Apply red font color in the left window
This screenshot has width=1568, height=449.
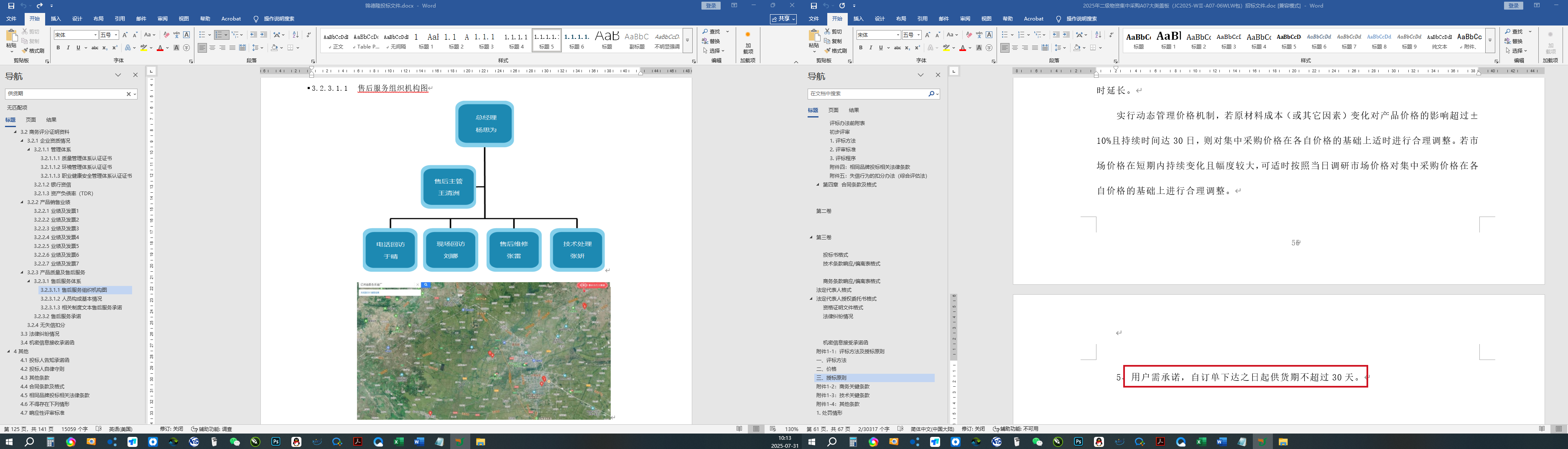tap(160, 48)
